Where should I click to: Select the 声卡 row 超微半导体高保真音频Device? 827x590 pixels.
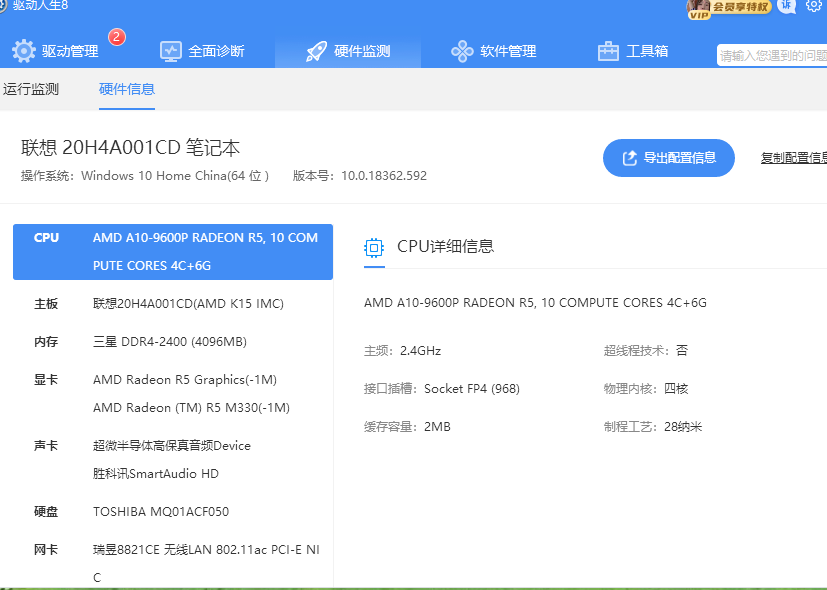(173, 446)
